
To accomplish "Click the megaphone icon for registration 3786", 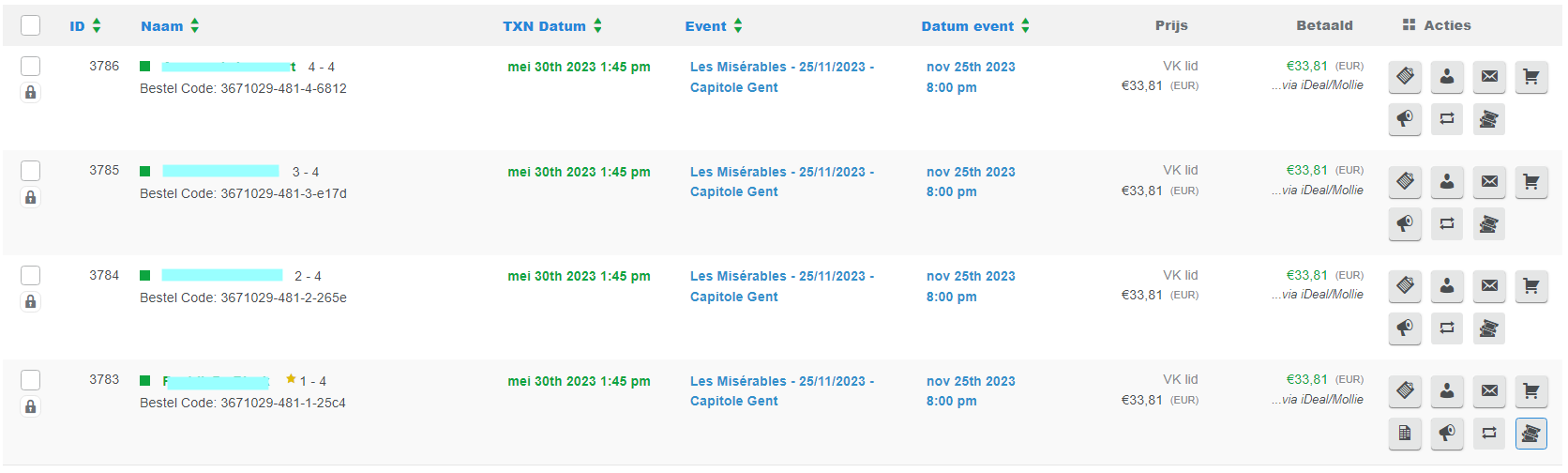I will pos(1405,119).
